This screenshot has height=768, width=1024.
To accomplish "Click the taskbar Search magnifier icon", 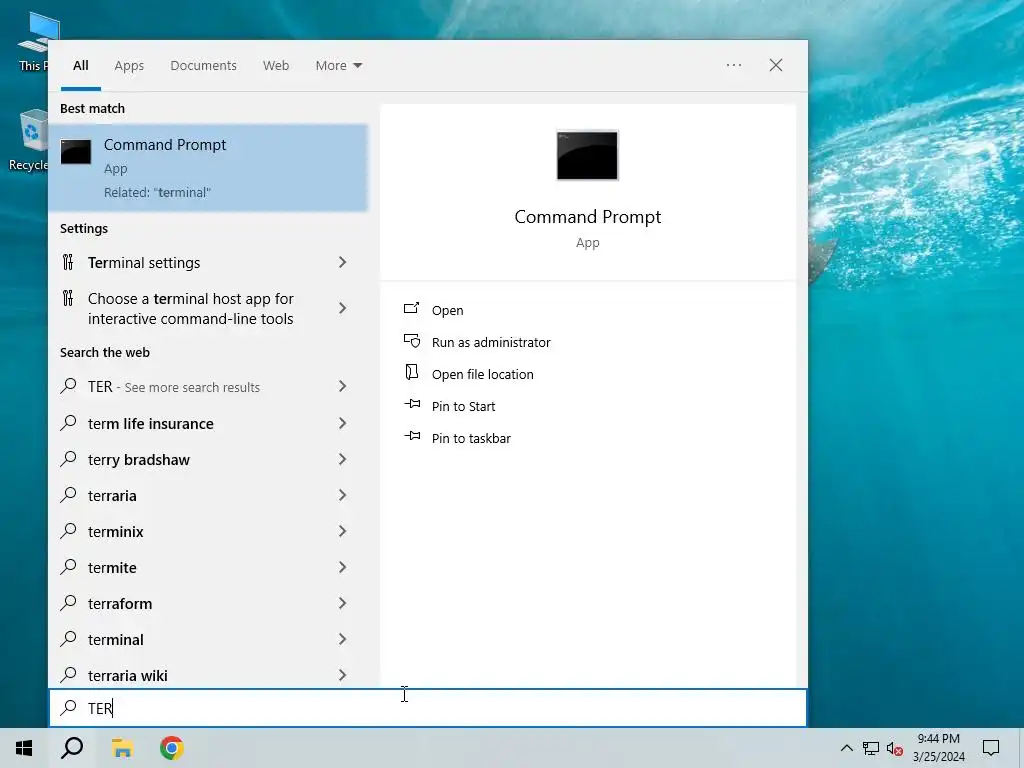I will click(72, 748).
